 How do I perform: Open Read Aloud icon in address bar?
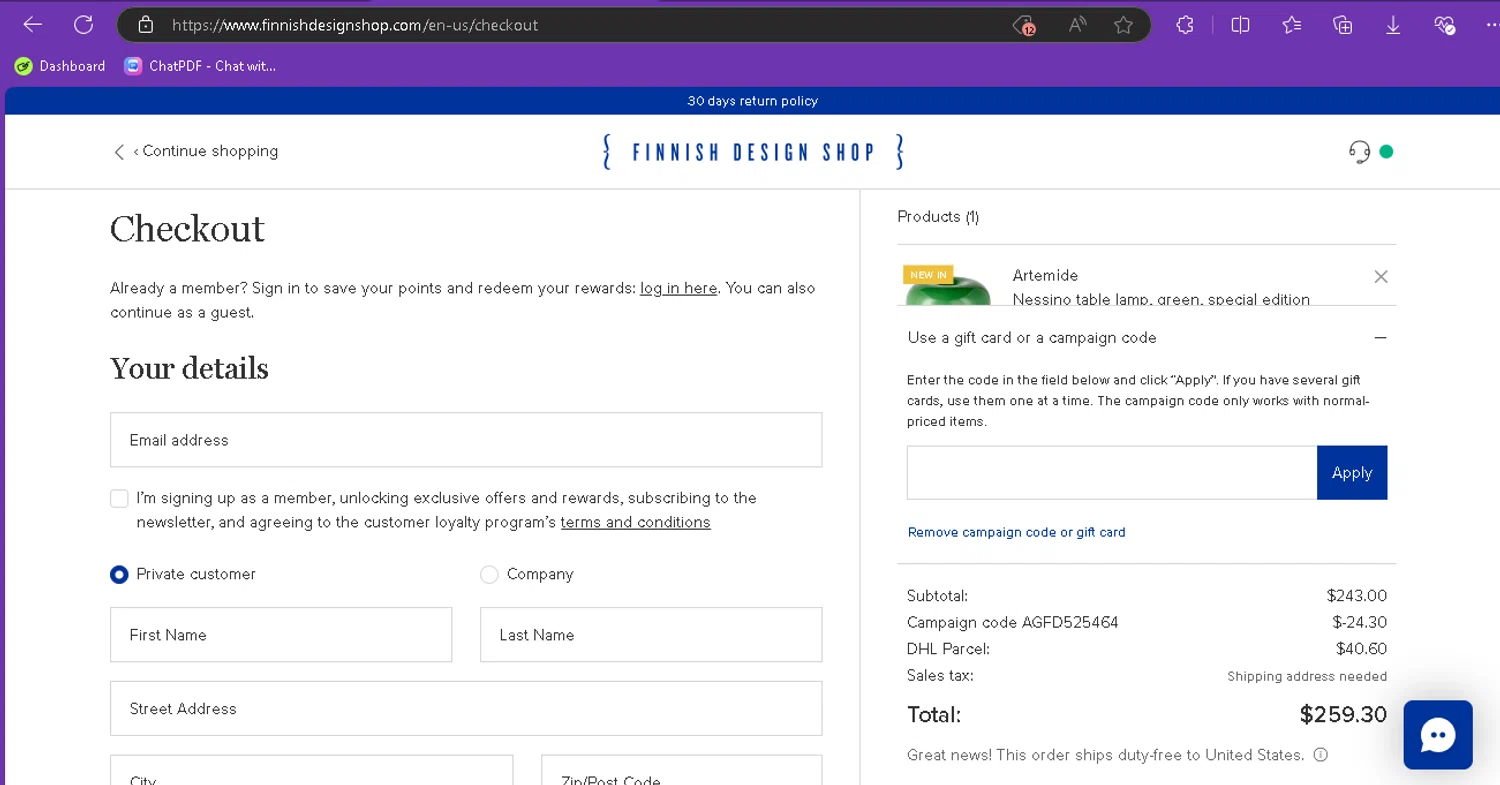[1077, 25]
